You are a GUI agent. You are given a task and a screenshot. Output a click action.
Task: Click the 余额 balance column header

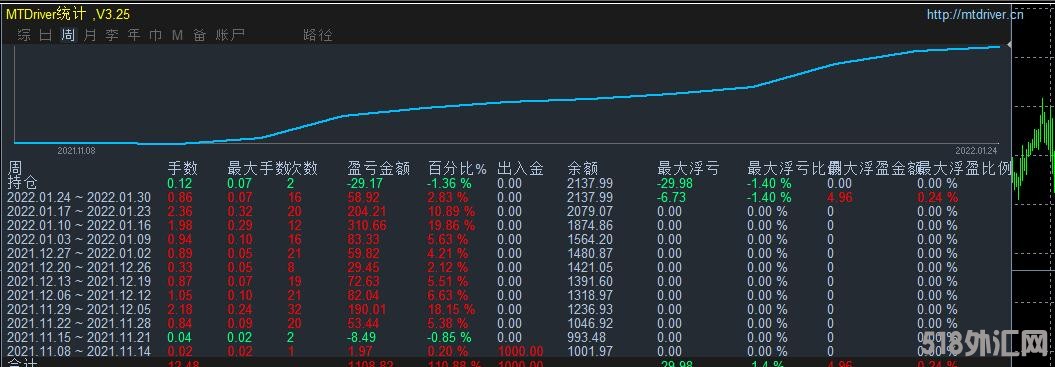(583, 168)
